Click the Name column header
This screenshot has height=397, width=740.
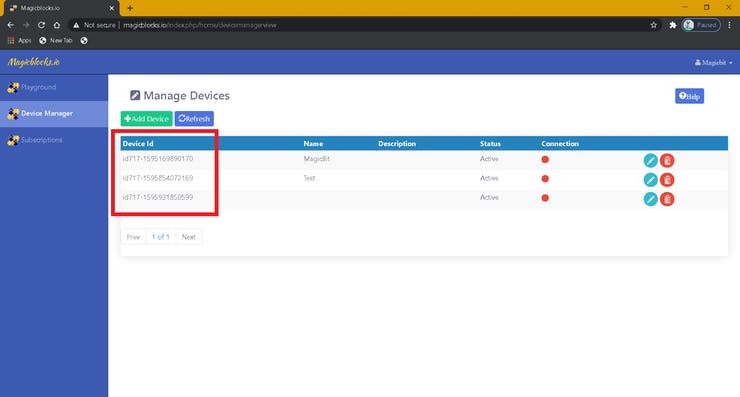tap(313, 144)
